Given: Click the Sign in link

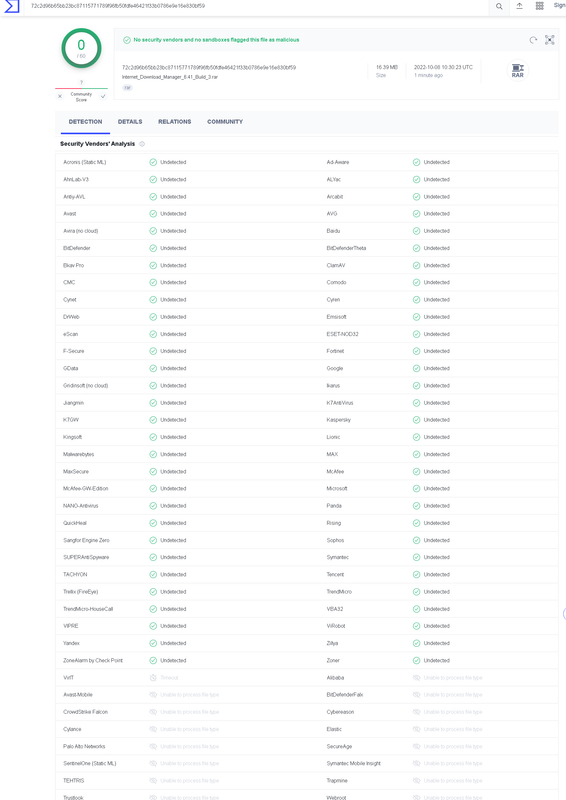Looking at the screenshot, I should point(559,6).
